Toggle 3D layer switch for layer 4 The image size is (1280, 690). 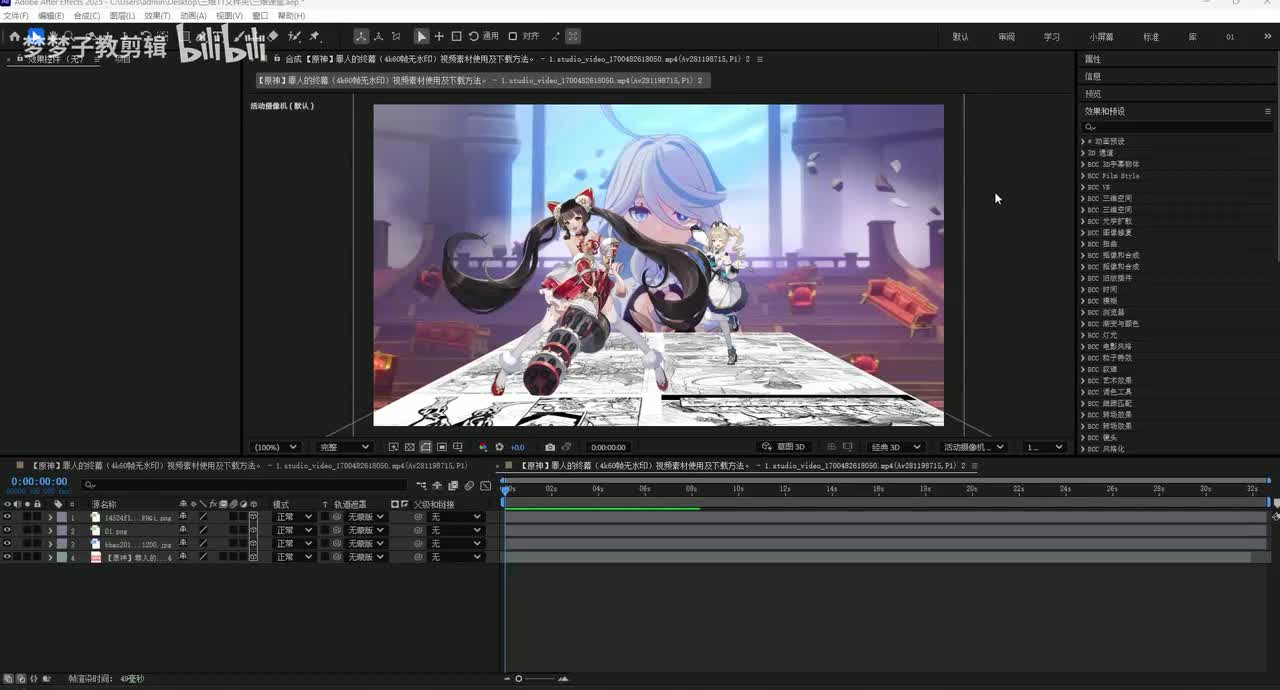[253, 556]
